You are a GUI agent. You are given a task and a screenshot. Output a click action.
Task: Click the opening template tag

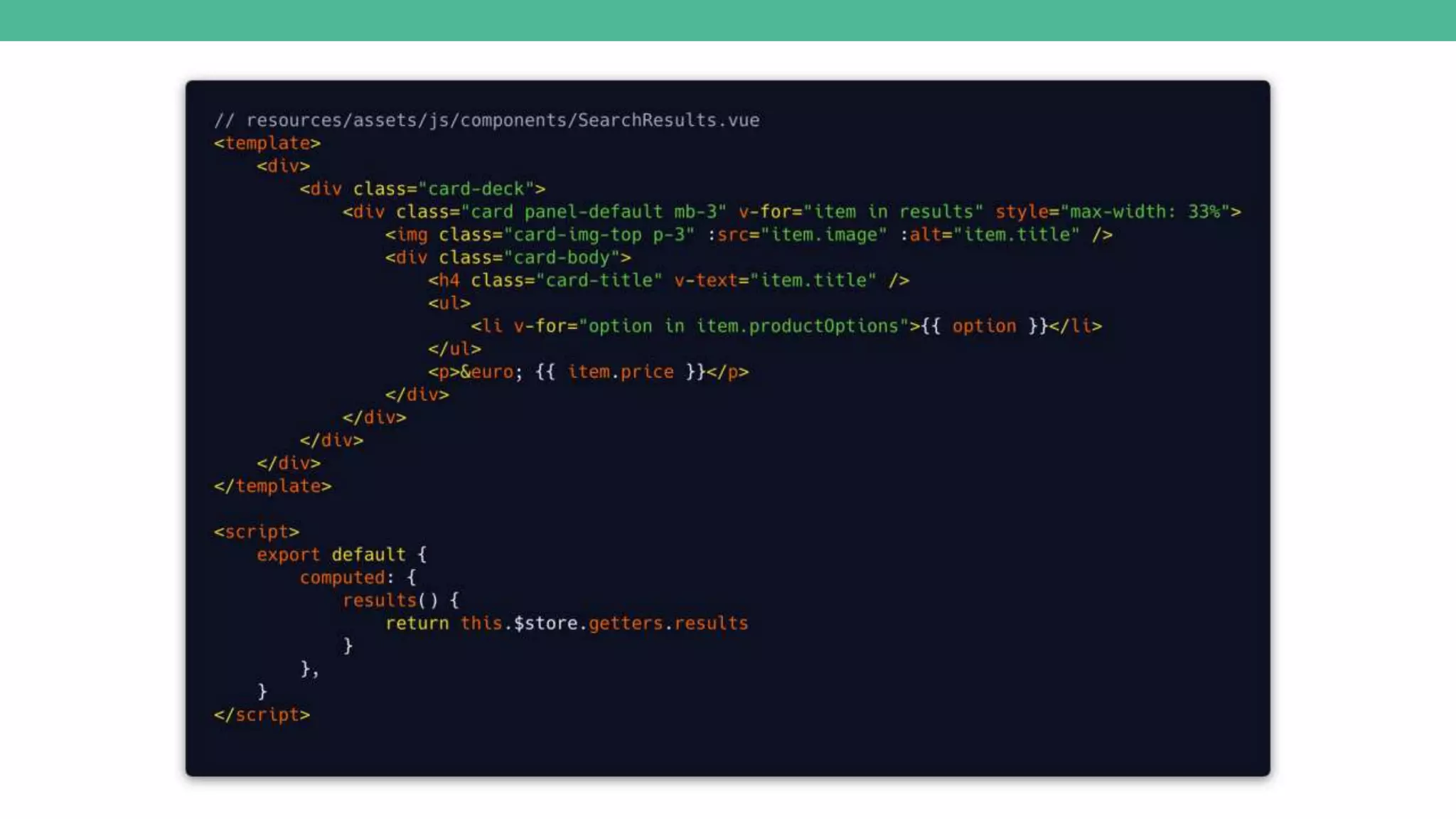267,143
